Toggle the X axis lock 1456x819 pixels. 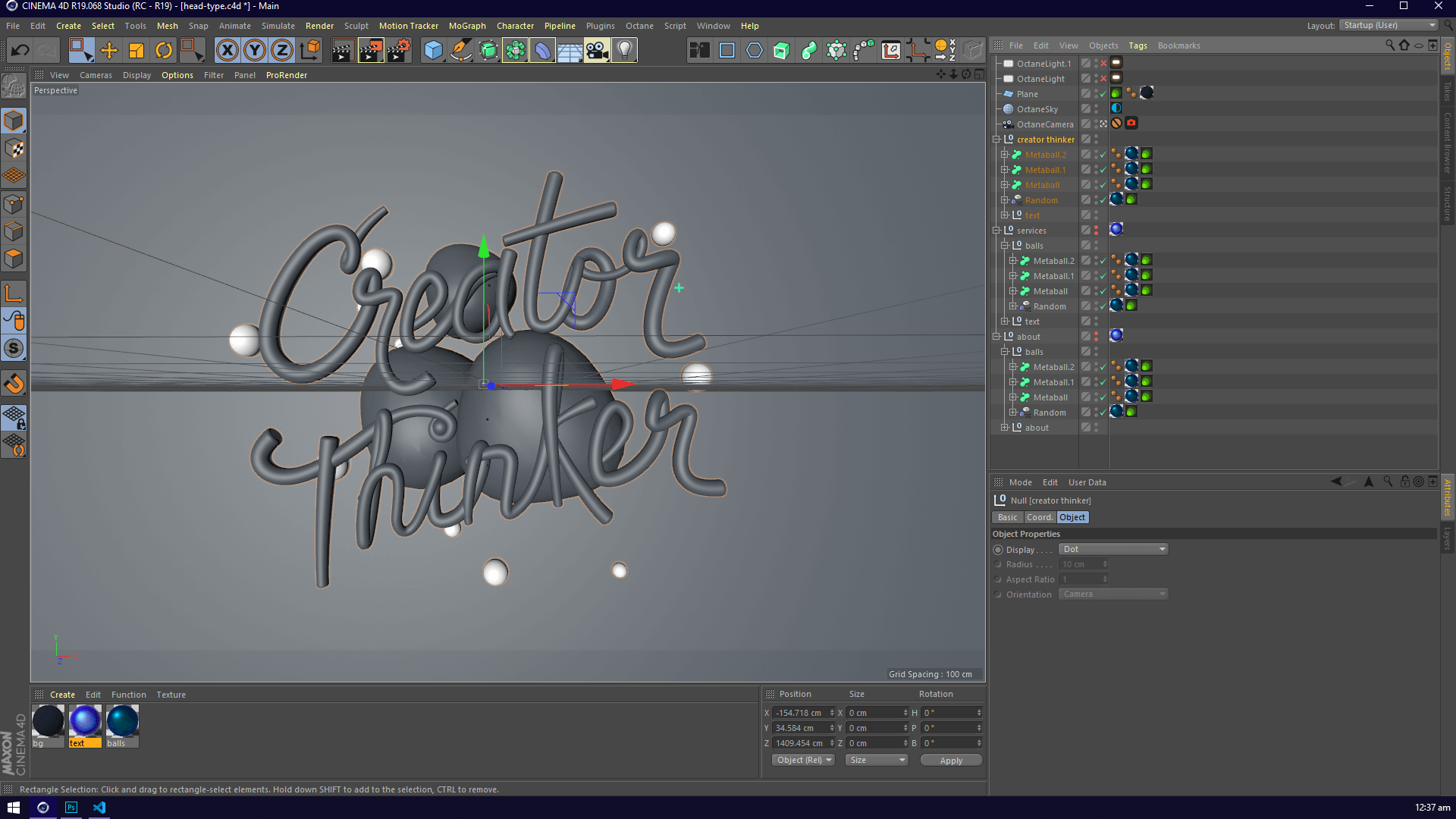click(x=227, y=51)
